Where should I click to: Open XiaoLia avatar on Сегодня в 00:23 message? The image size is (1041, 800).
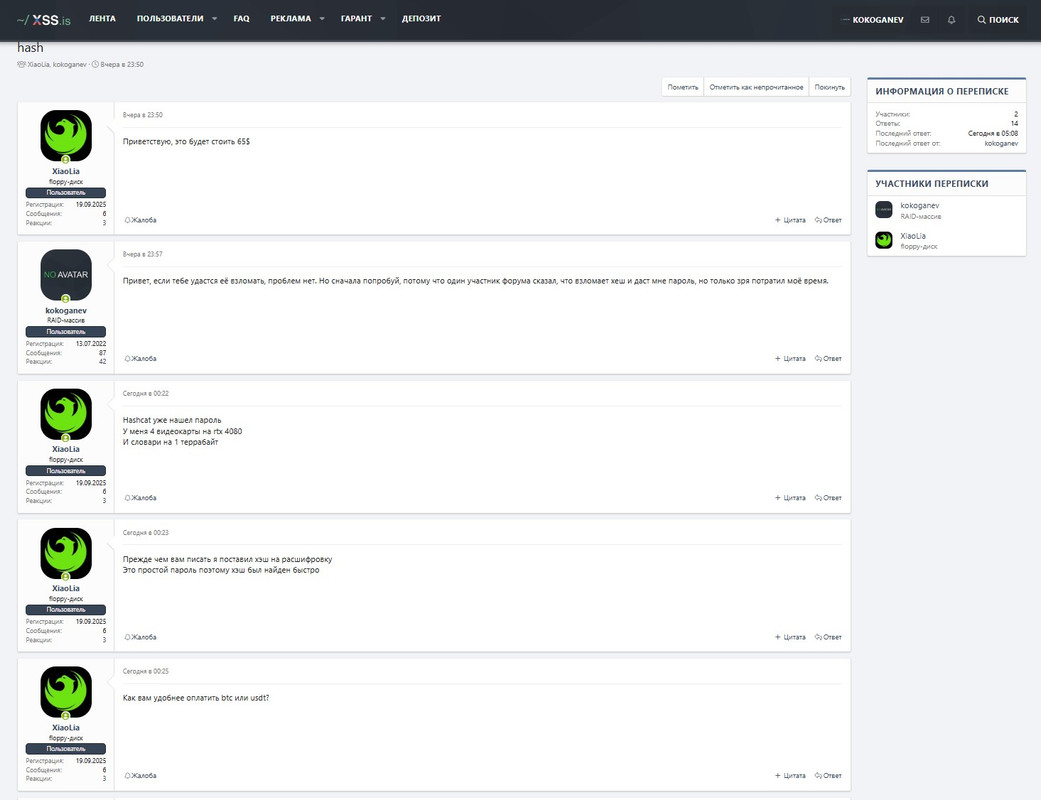pos(66,554)
